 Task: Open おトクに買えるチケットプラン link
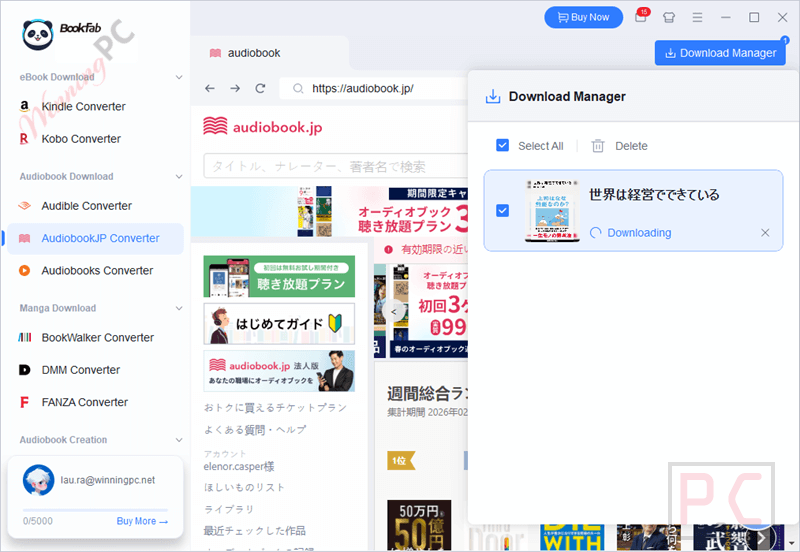(275, 408)
